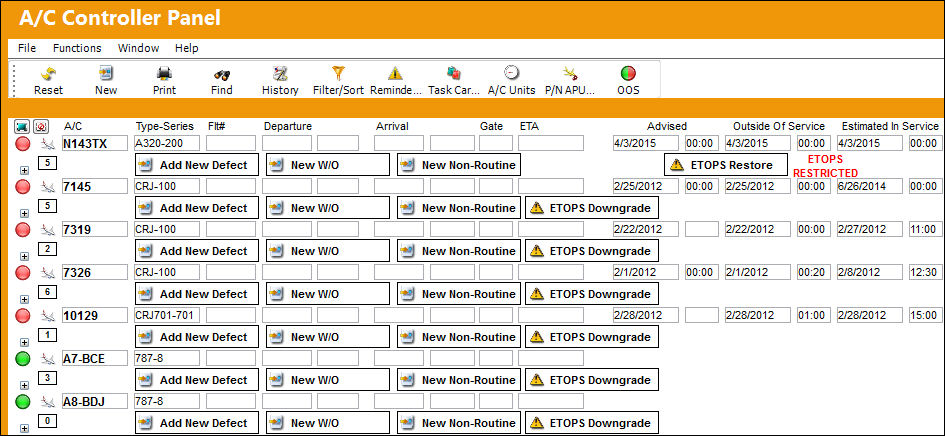Viewport: 945px width, 436px height.
Task: Click the count box 3 under A7-BCE
Action: pyautogui.click(x=48, y=378)
